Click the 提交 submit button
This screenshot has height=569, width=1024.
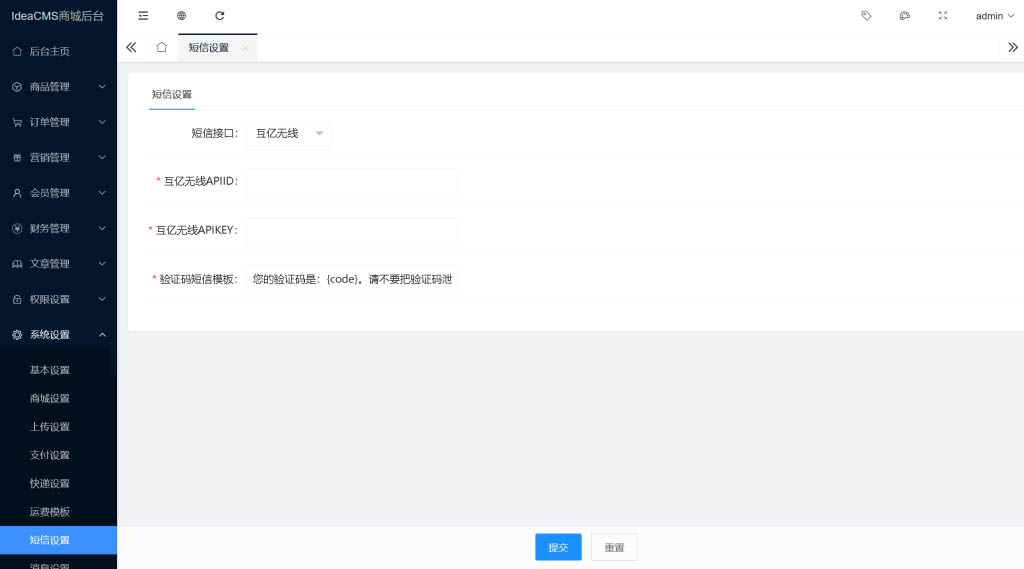[x=558, y=547]
